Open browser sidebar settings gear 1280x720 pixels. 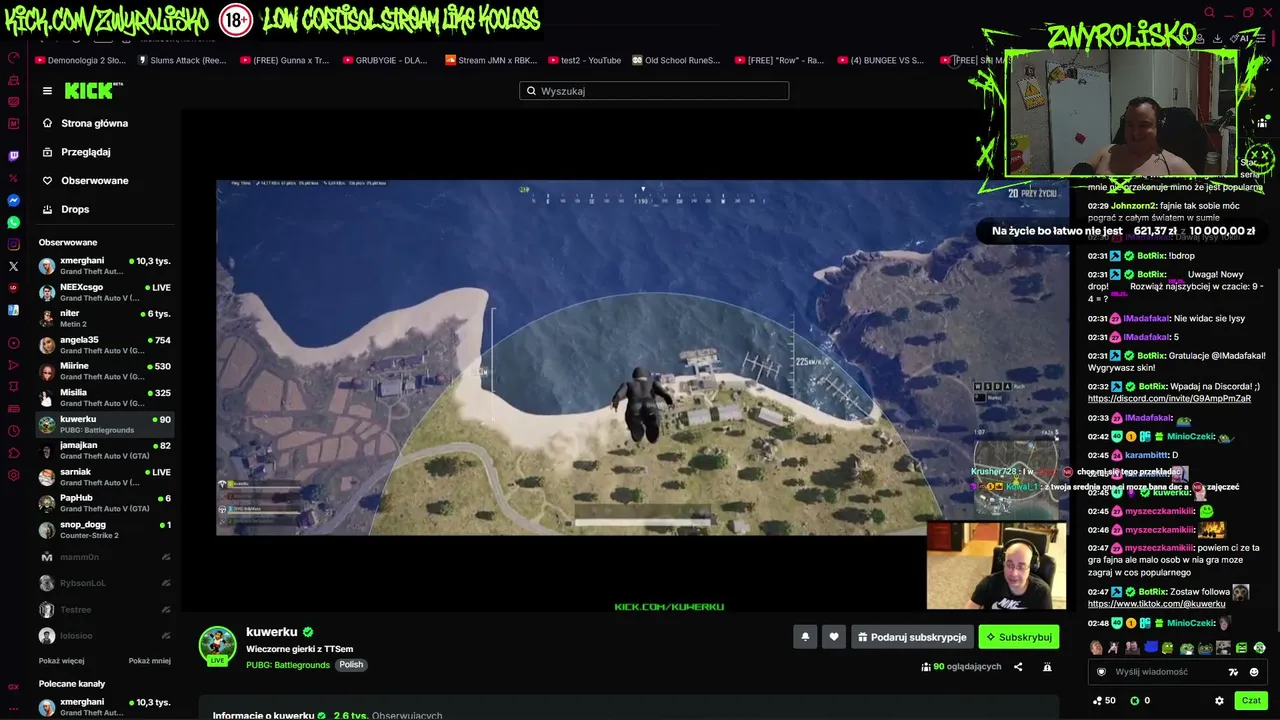(x=13, y=475)
